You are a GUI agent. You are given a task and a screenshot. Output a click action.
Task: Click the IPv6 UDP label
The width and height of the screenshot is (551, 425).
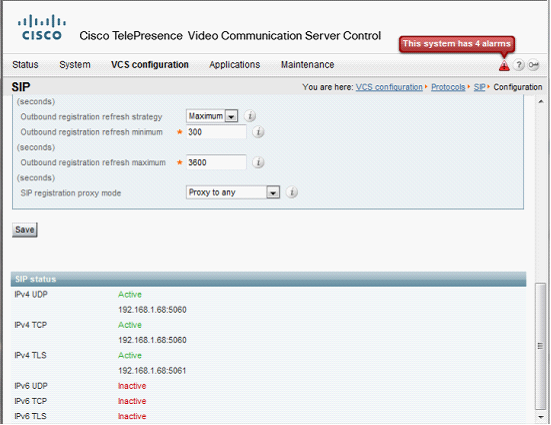pos(31,386)
